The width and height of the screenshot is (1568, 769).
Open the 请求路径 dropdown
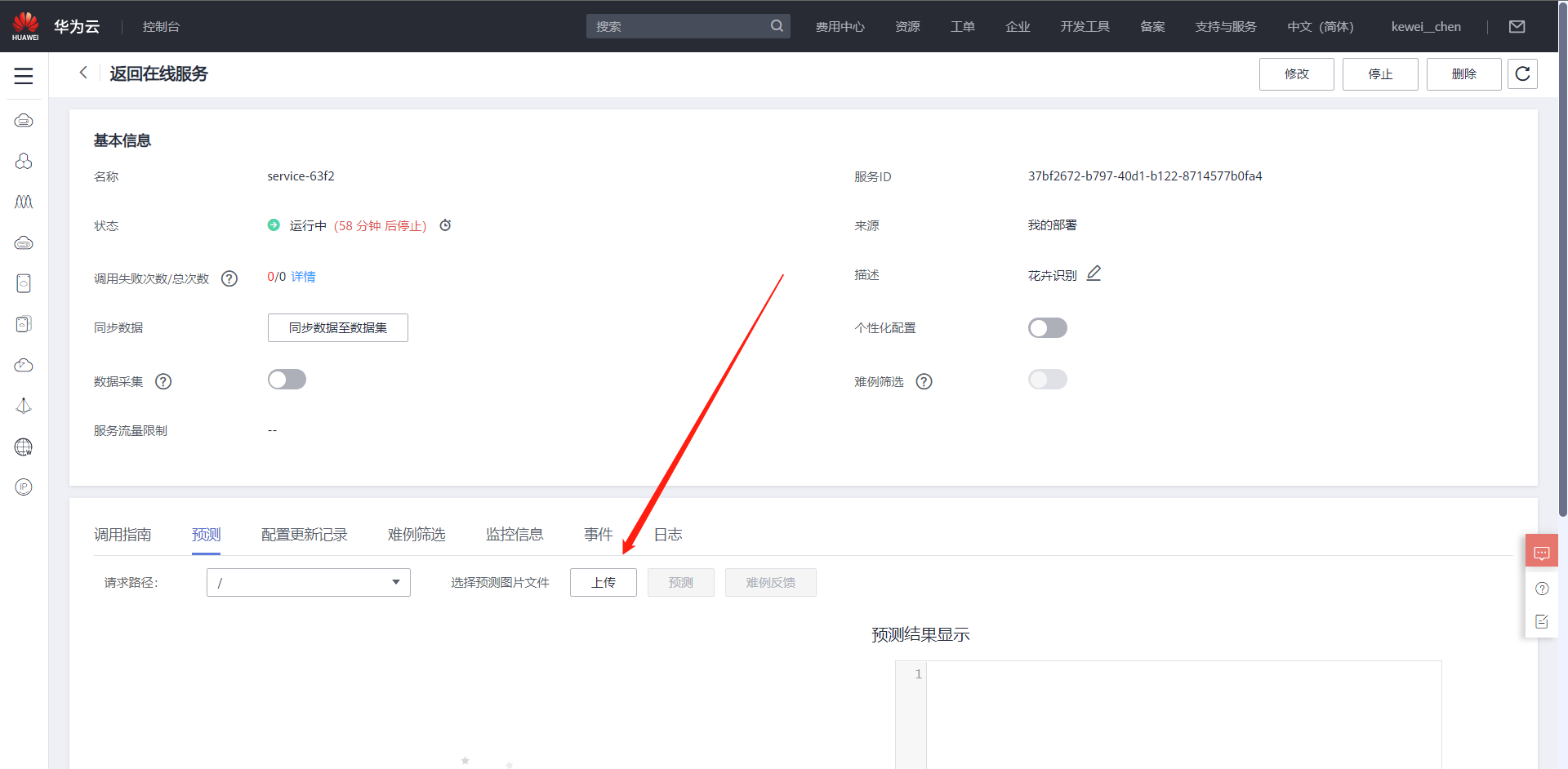309,583
